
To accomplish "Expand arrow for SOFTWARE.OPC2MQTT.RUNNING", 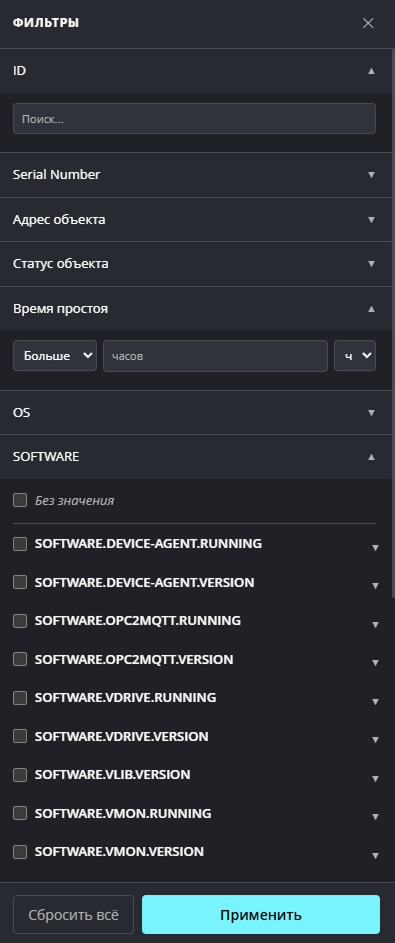I will 375,625.
